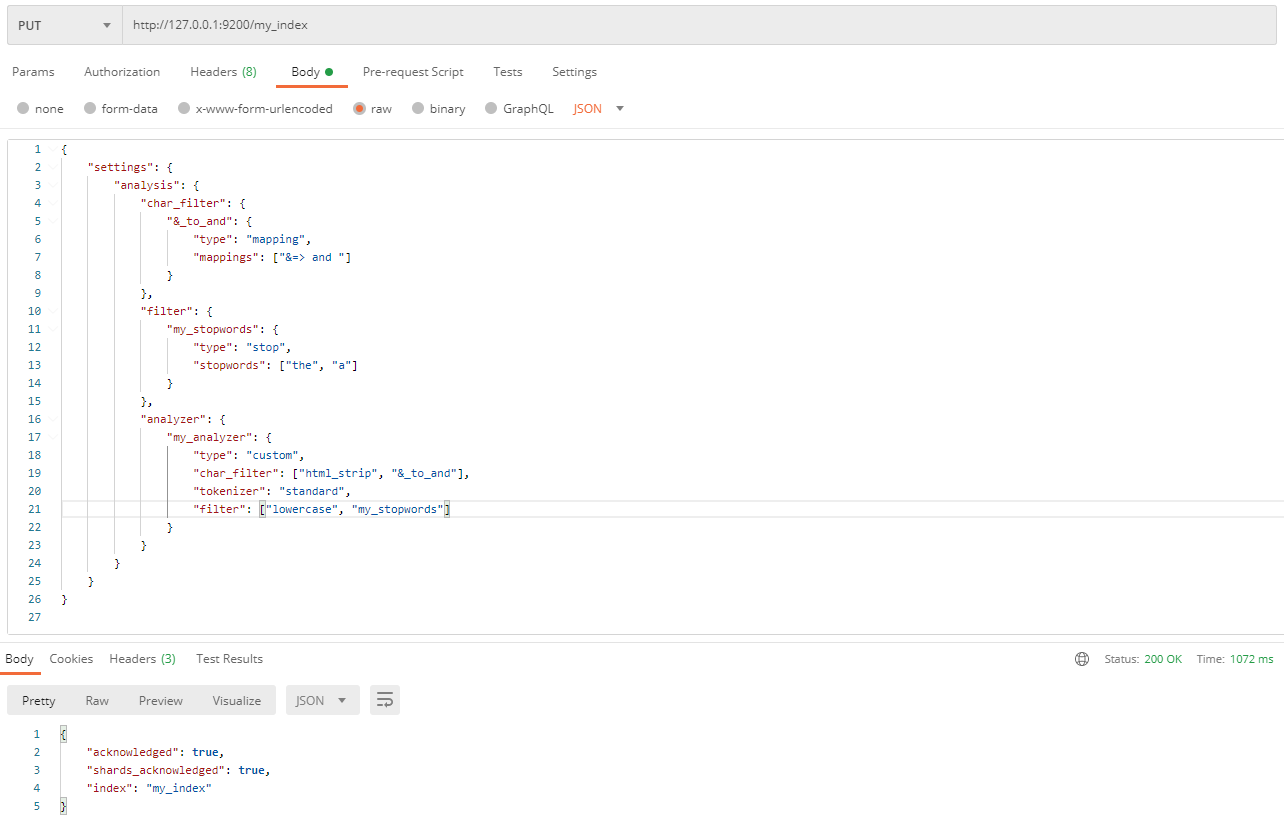Viewport: 1284px width, 825px height.
Task: Click the request URL field
Action: coord(699,25)
